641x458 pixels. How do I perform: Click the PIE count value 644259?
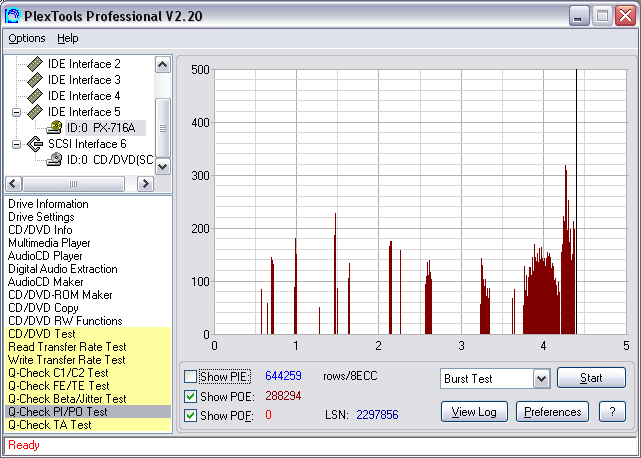(283, 376)
